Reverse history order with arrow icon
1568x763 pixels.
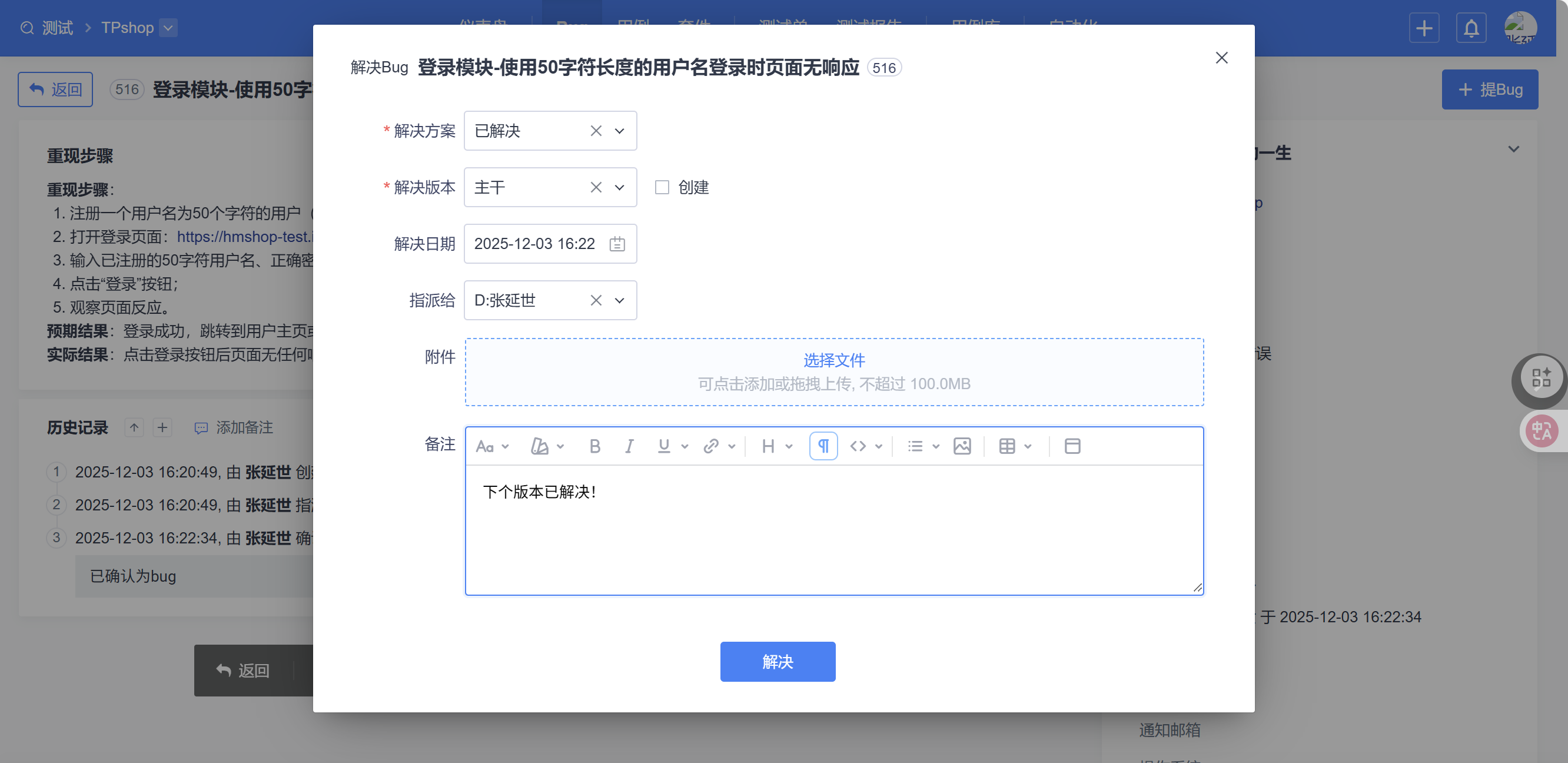click(134, 427)
